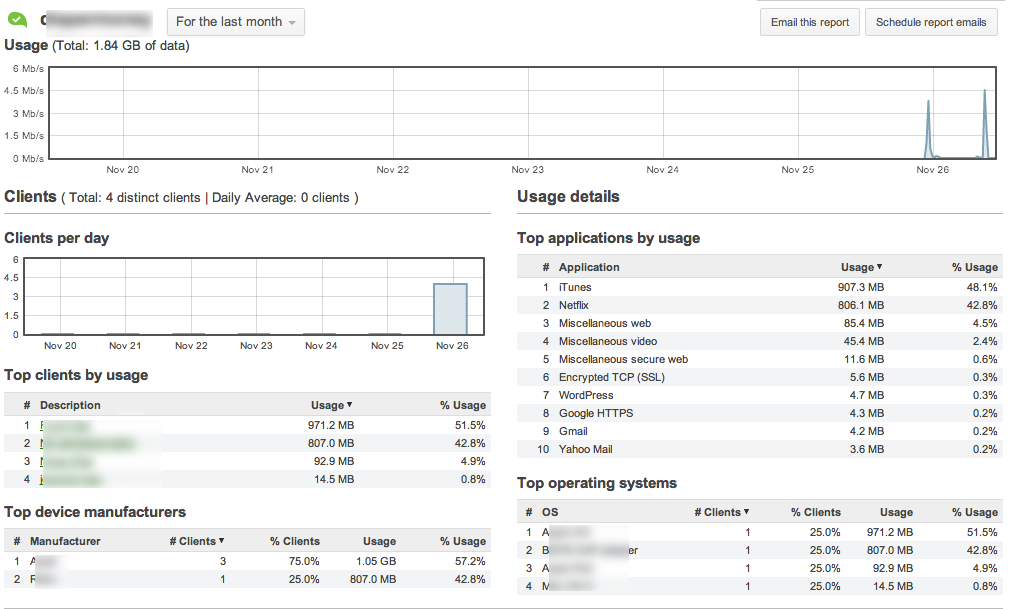Click the 'Email this report' button
Image resolution: width=1009 pixels, height=609 pixels.
809,22
